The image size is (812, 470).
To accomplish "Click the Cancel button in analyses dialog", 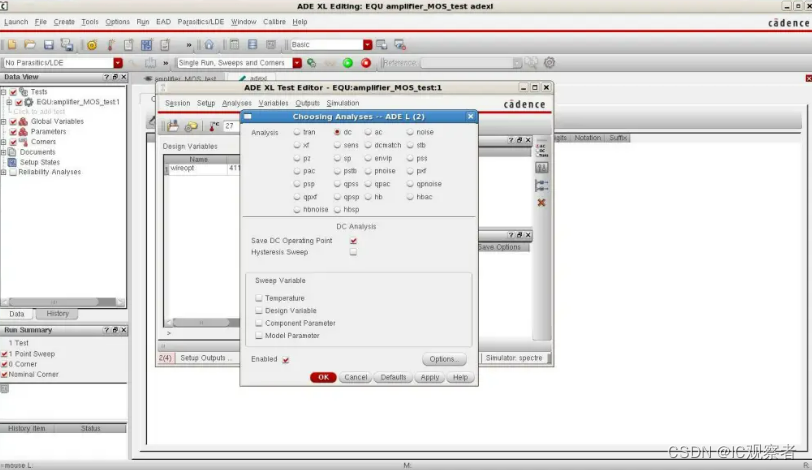I will tap(356, 377).
